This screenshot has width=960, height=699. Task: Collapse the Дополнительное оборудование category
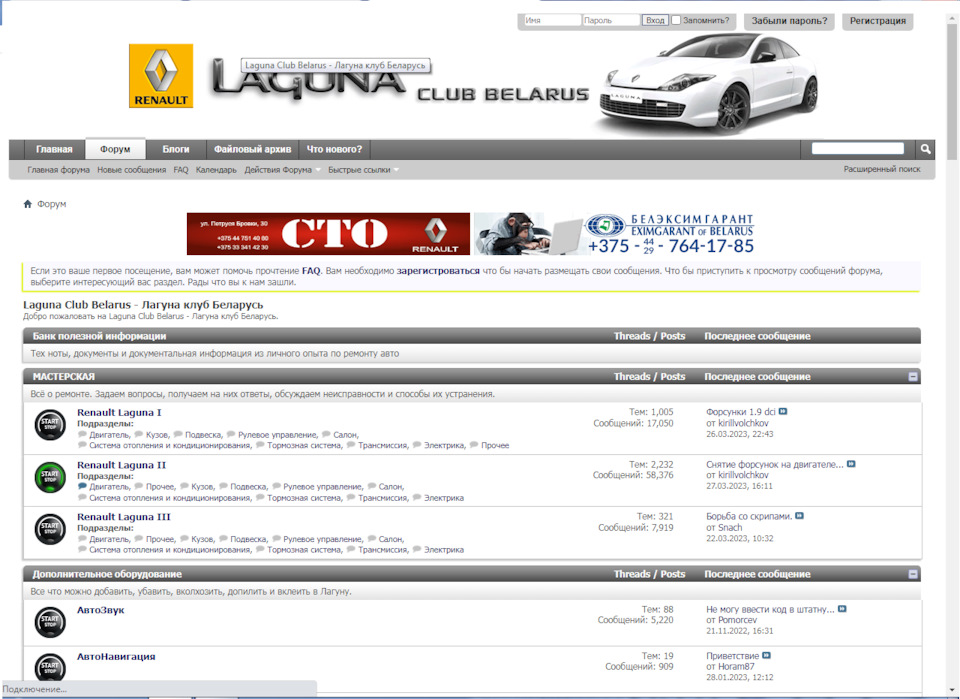pos(913,574)
